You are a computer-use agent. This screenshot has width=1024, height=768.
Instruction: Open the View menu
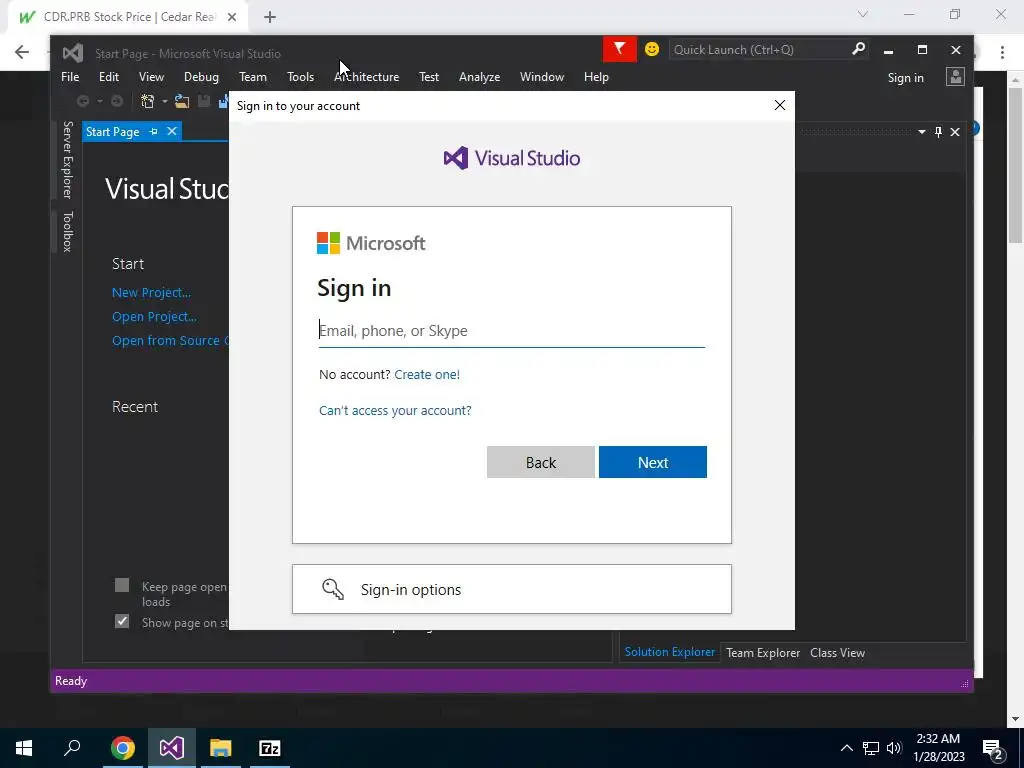(152, 76)
